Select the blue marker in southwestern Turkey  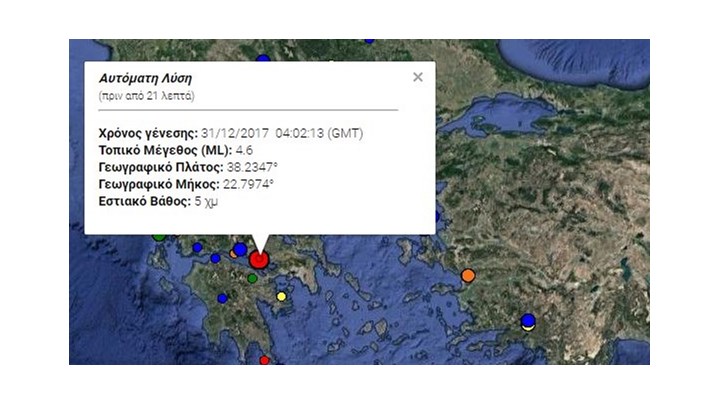pos(528,320)
